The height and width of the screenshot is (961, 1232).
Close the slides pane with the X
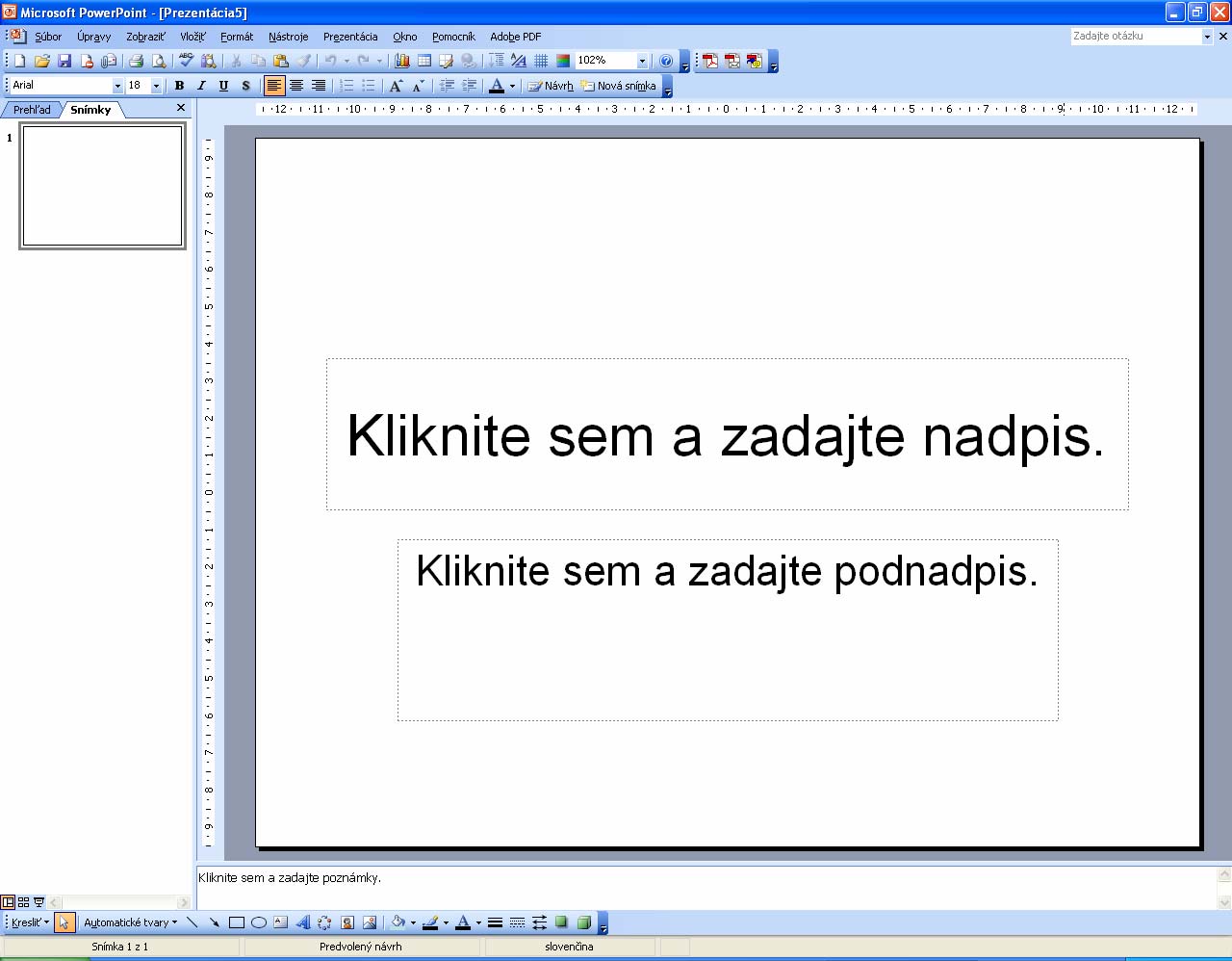pos(181,108)
